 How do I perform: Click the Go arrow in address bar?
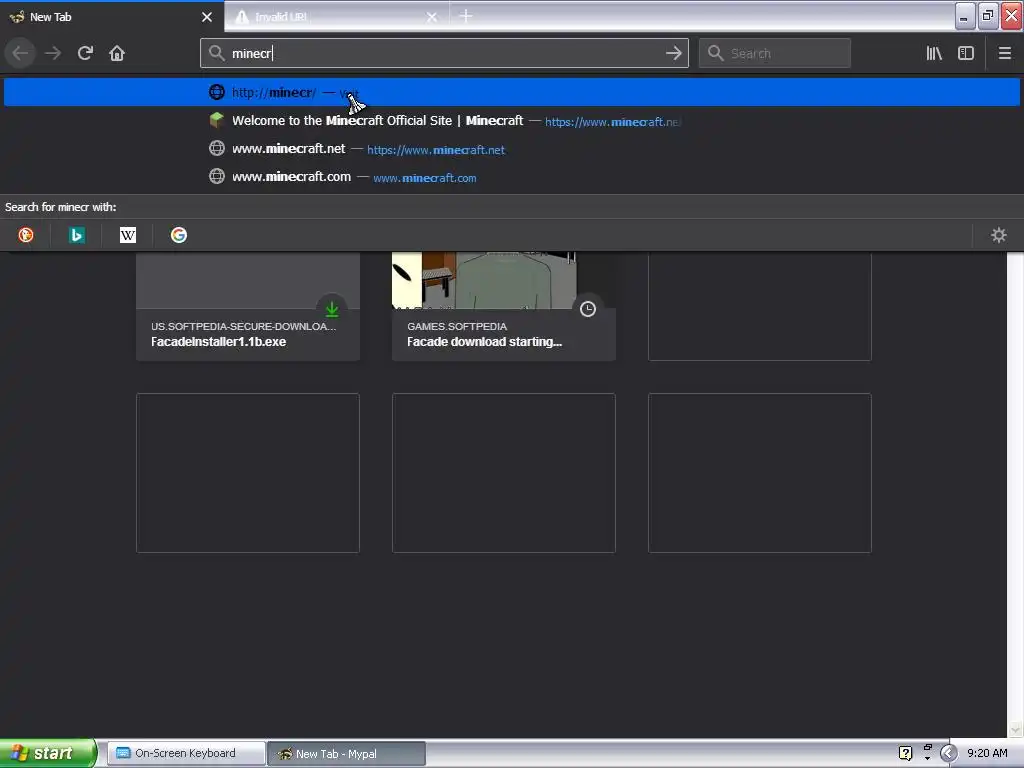point(673,53)
